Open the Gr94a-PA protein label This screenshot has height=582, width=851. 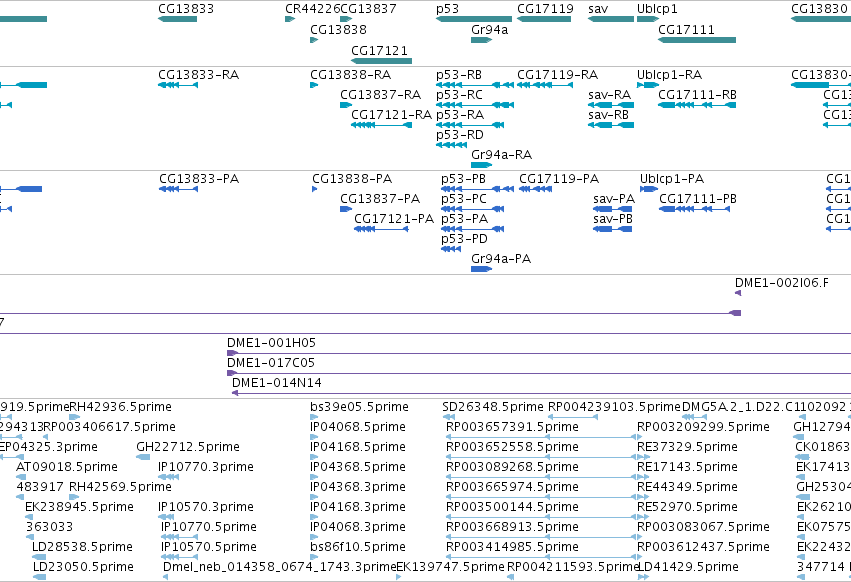point(501,259)
